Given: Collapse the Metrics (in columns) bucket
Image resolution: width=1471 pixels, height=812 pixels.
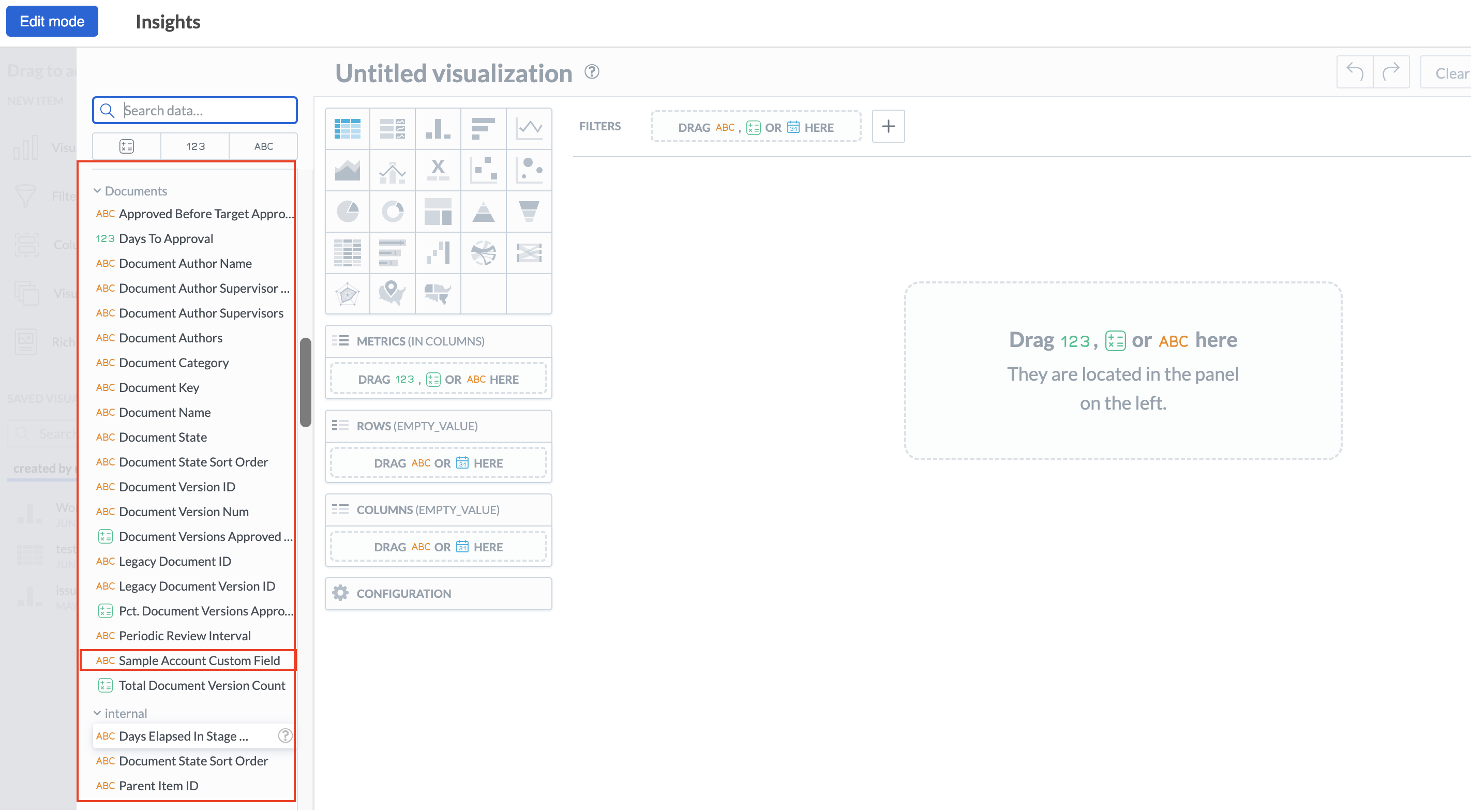Looking at the screenshot, I should point(438,341).
